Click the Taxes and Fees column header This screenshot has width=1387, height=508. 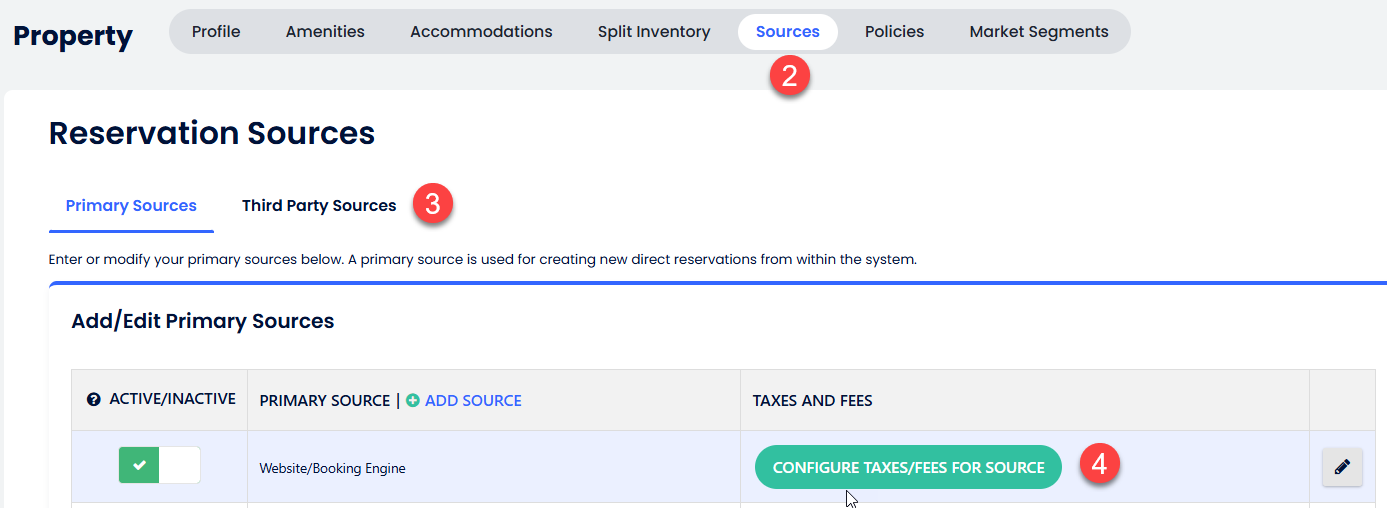pos(812,401)
